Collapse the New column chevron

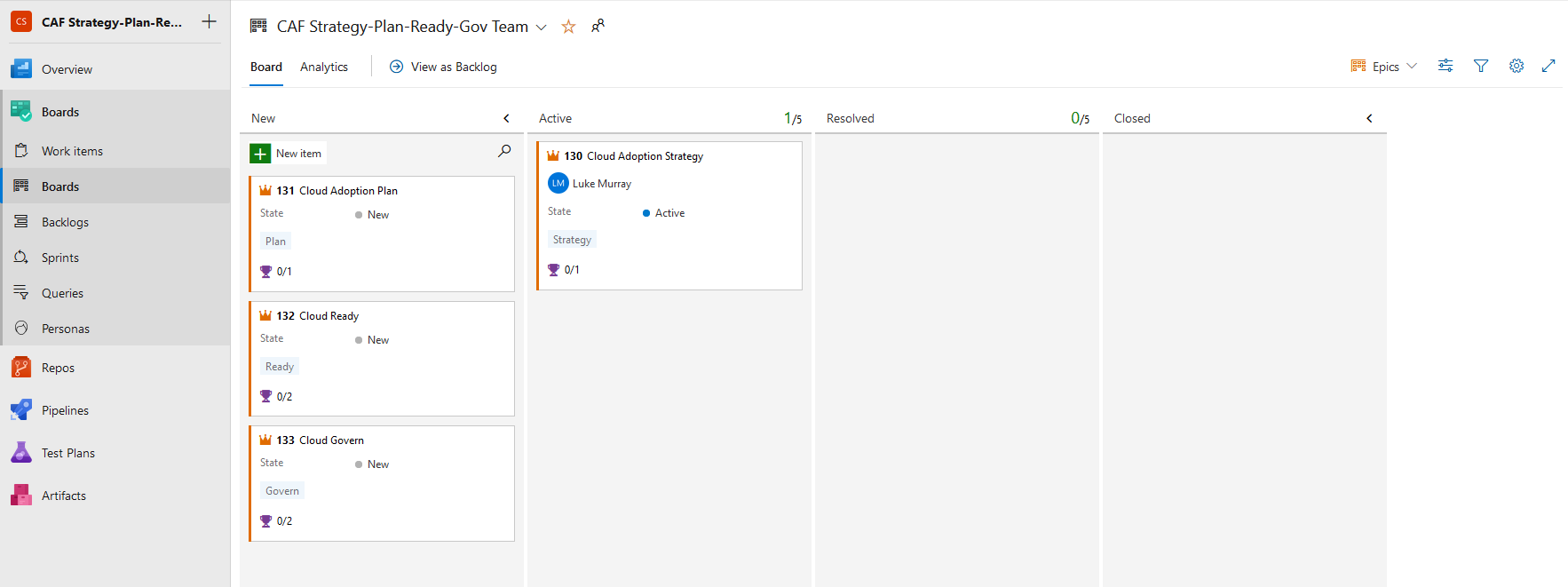coord(506,118)
